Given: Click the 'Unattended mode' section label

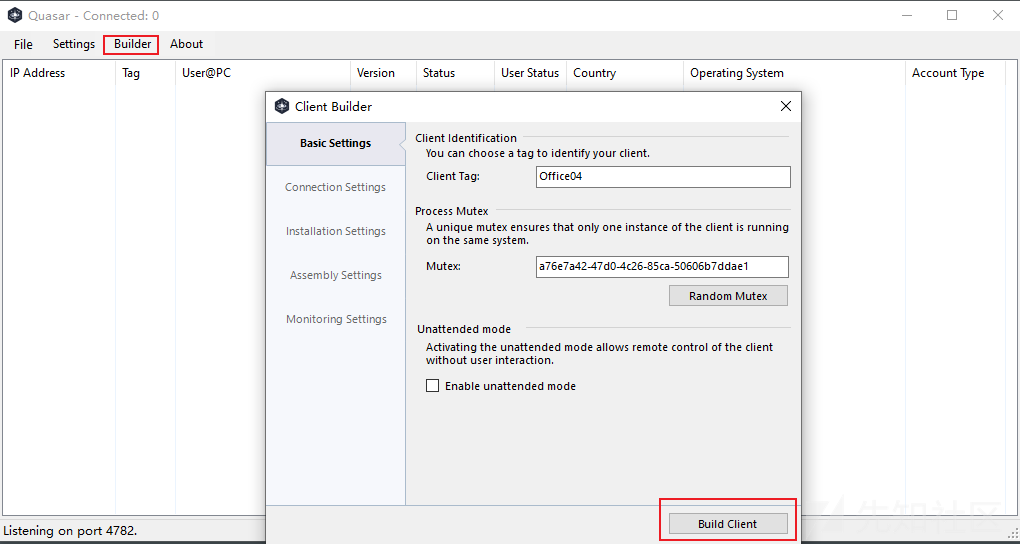Looking at the screenshot, I should (x=464, y=329).
